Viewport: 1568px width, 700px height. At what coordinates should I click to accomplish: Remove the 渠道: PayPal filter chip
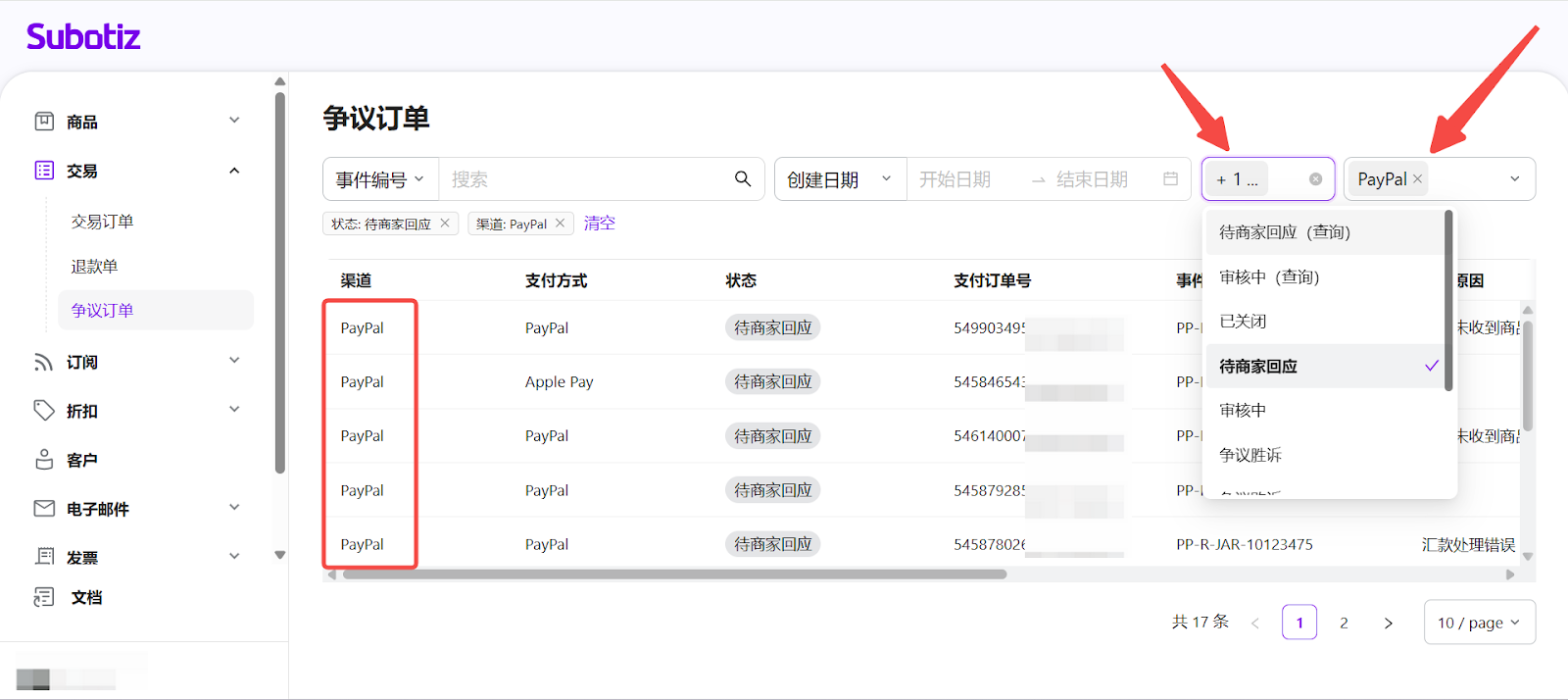[x=560, y=224]
